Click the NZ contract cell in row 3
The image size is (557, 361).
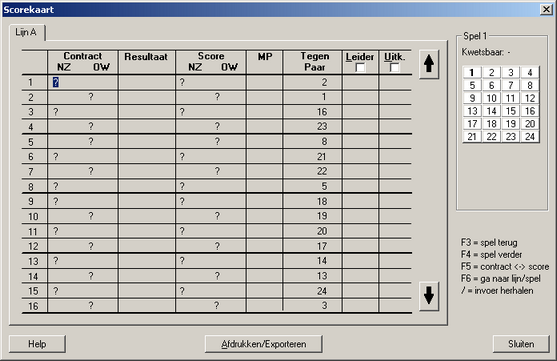56,112
